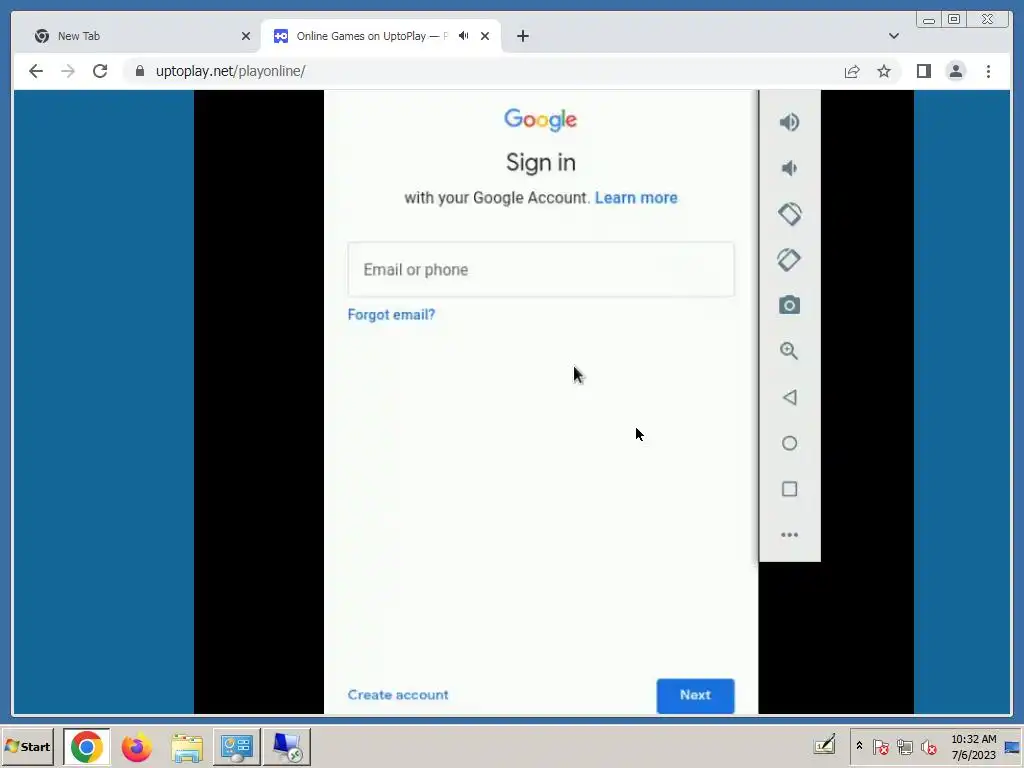Launch Firefox from the taskbar
Viewport: 1024px width, 768px height.
click(136, 748)
